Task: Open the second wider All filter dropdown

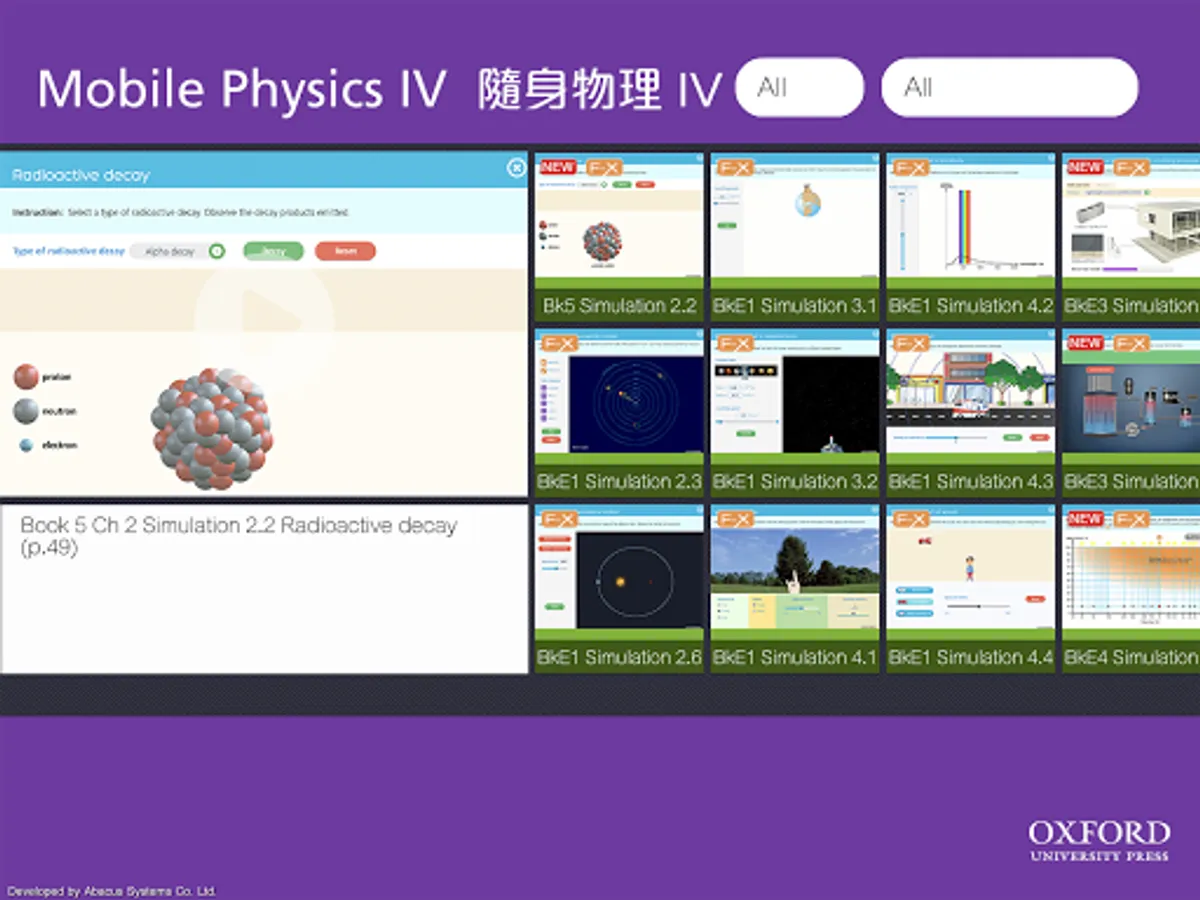Action: (1009, 88)
